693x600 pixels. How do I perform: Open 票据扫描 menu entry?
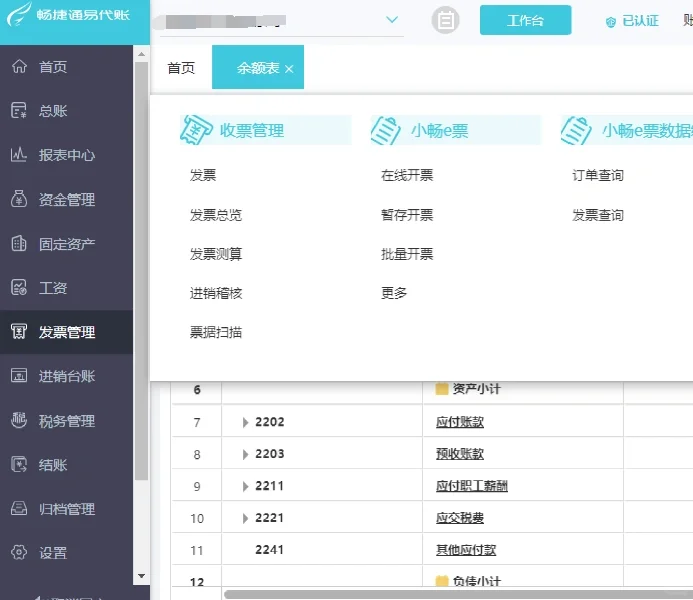(216, 332)
